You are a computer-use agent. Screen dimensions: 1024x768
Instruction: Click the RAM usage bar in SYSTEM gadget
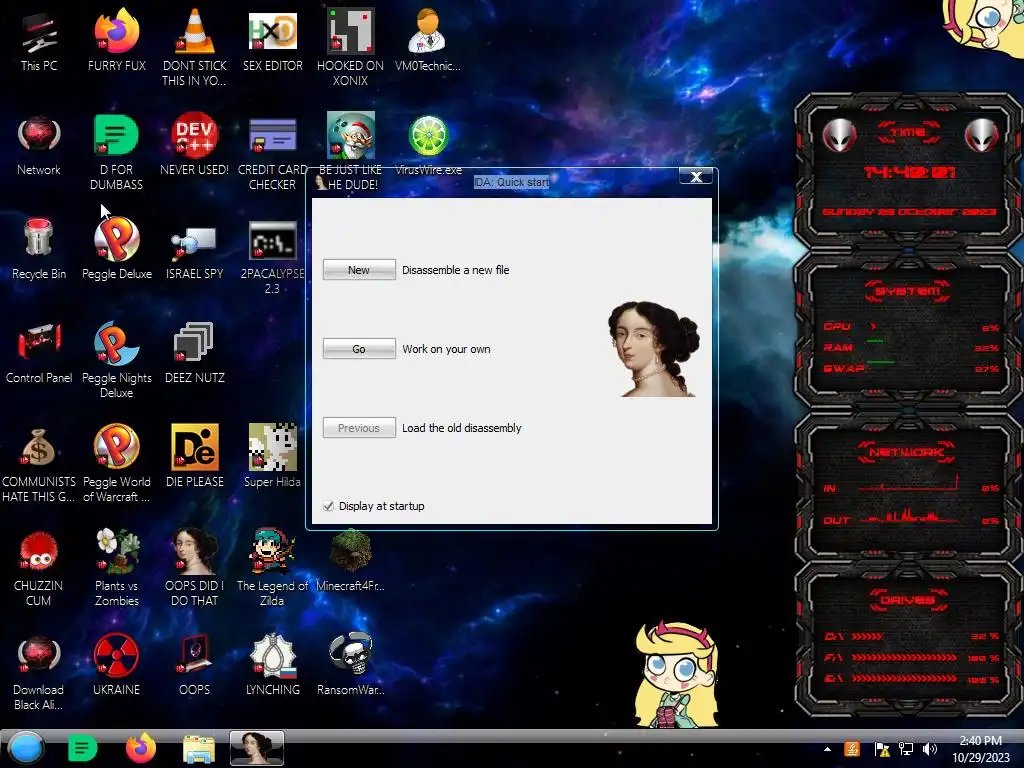coord(874,341)
